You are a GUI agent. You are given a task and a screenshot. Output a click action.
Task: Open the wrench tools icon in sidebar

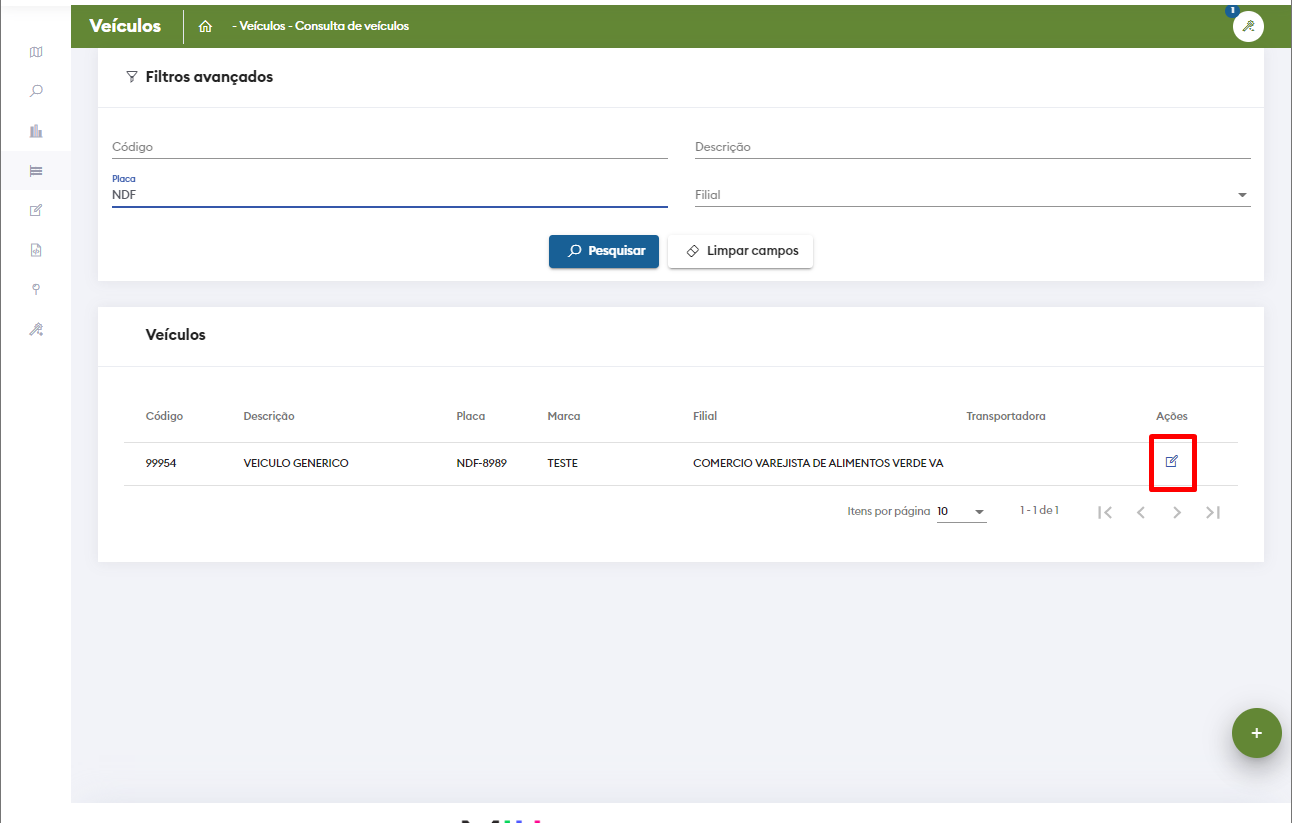tap(36, 329)
